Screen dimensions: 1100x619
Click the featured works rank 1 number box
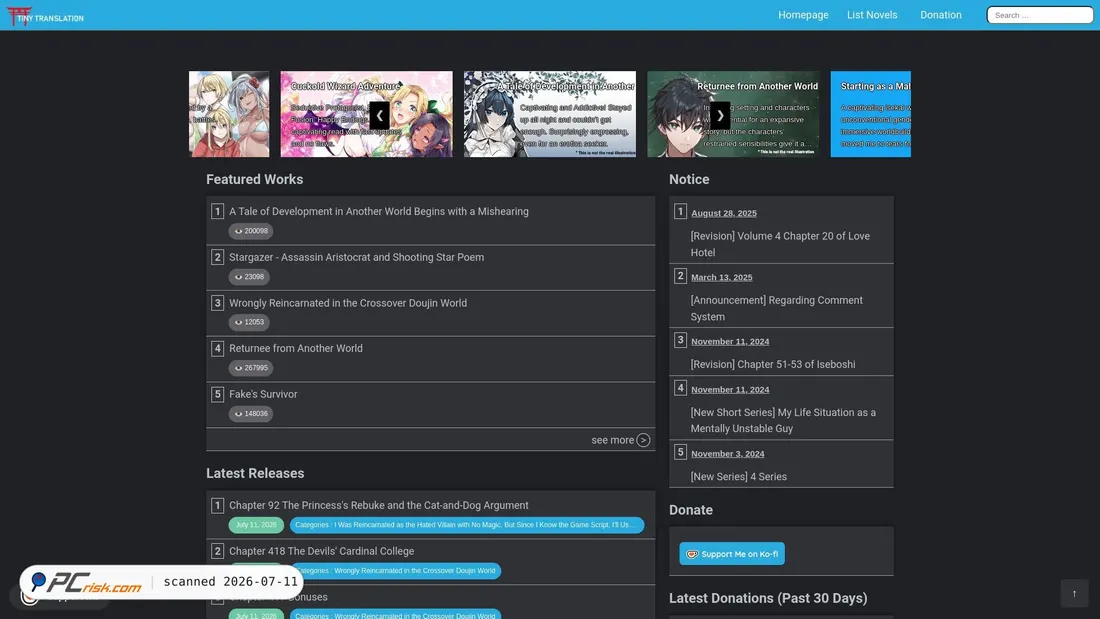(x=217, y=211)
